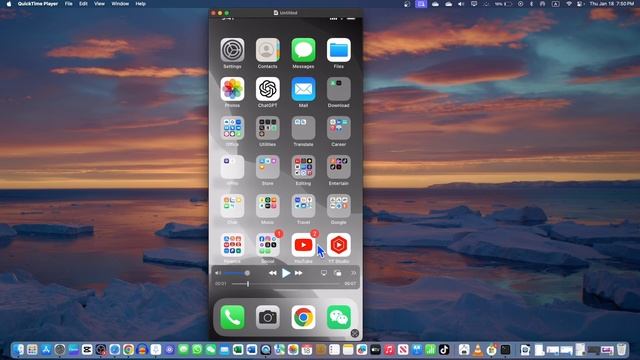This screenshot has width=640, height=360.
Task: Open TikTok from the Dock
Action: [x=444, y=349]
